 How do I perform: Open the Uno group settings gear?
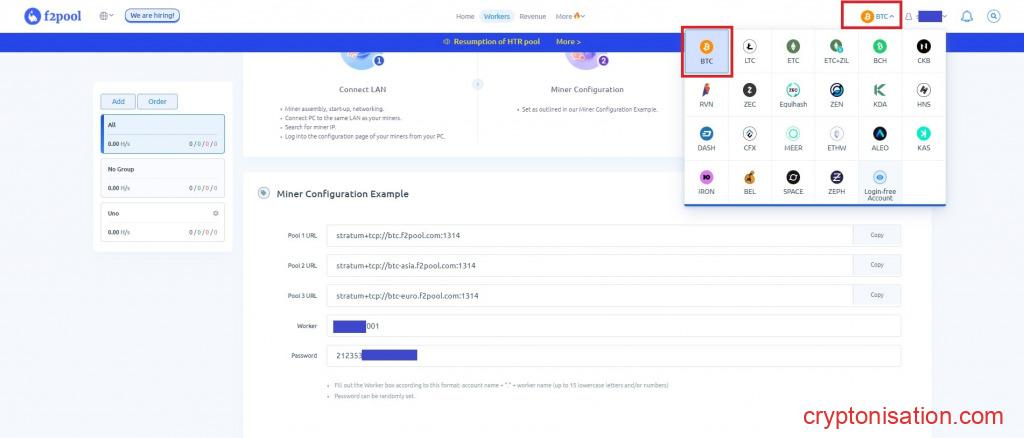click(215, 214)
